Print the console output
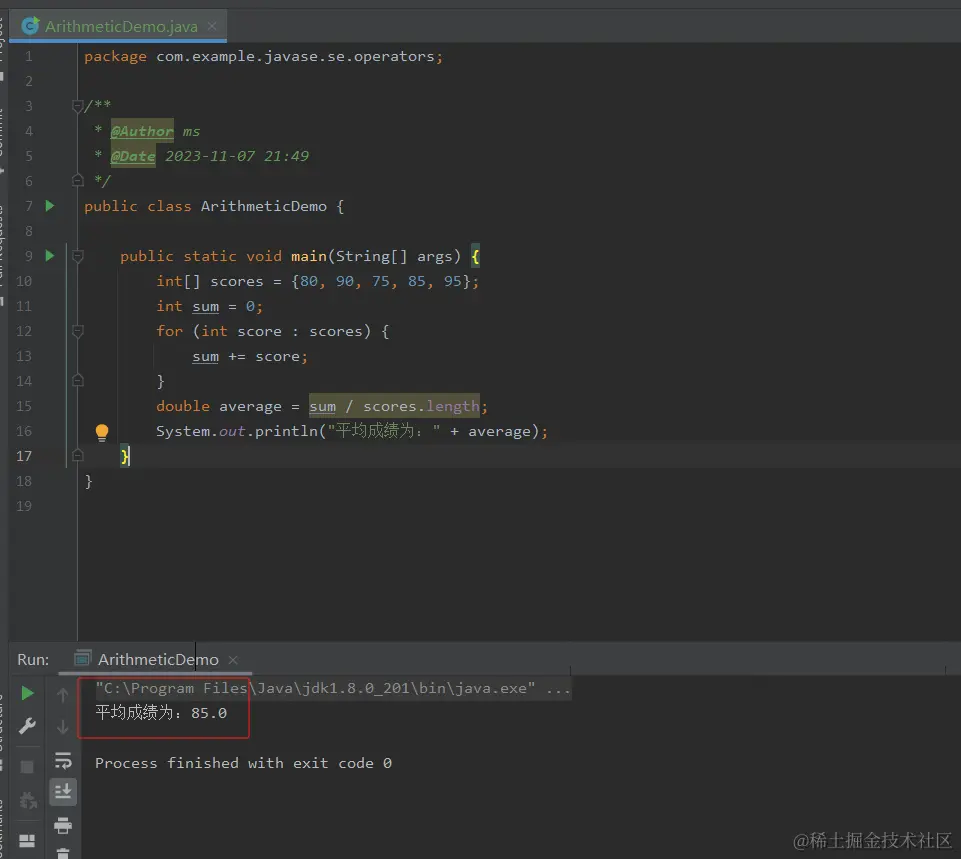This screenshot has height=859, width=961. point(63,825)
